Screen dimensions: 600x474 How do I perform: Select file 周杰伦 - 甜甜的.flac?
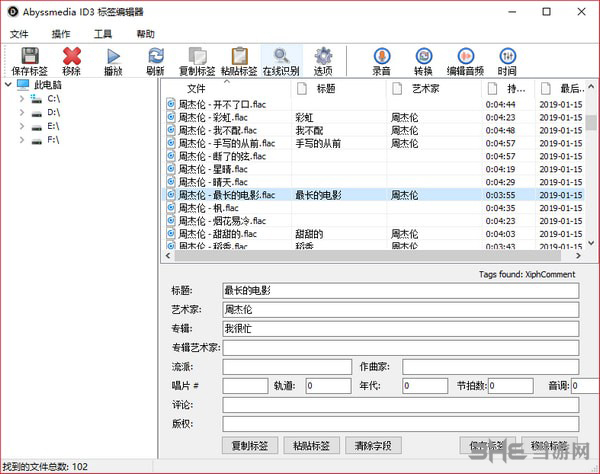217,234
